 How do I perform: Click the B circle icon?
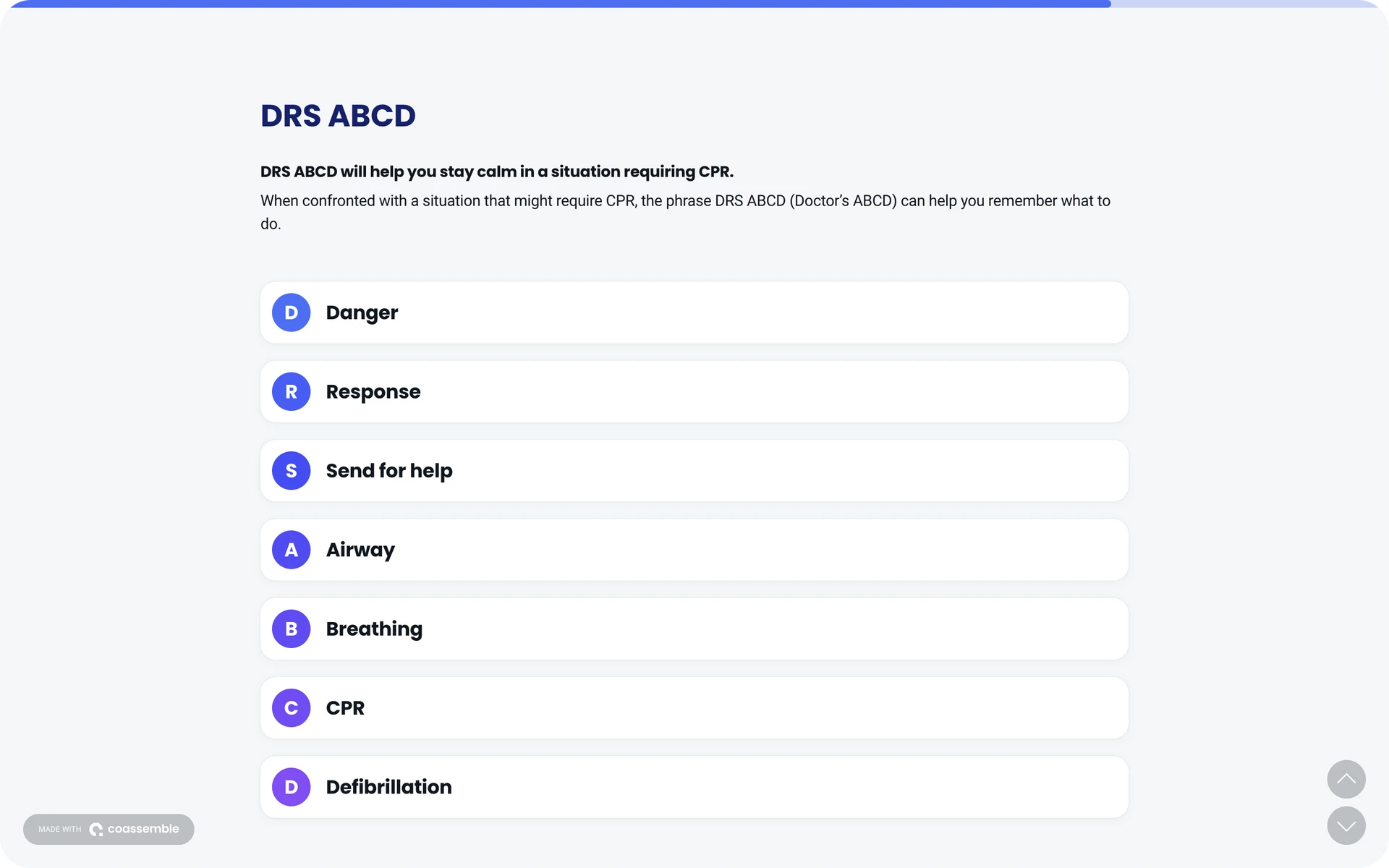point(291,629)
